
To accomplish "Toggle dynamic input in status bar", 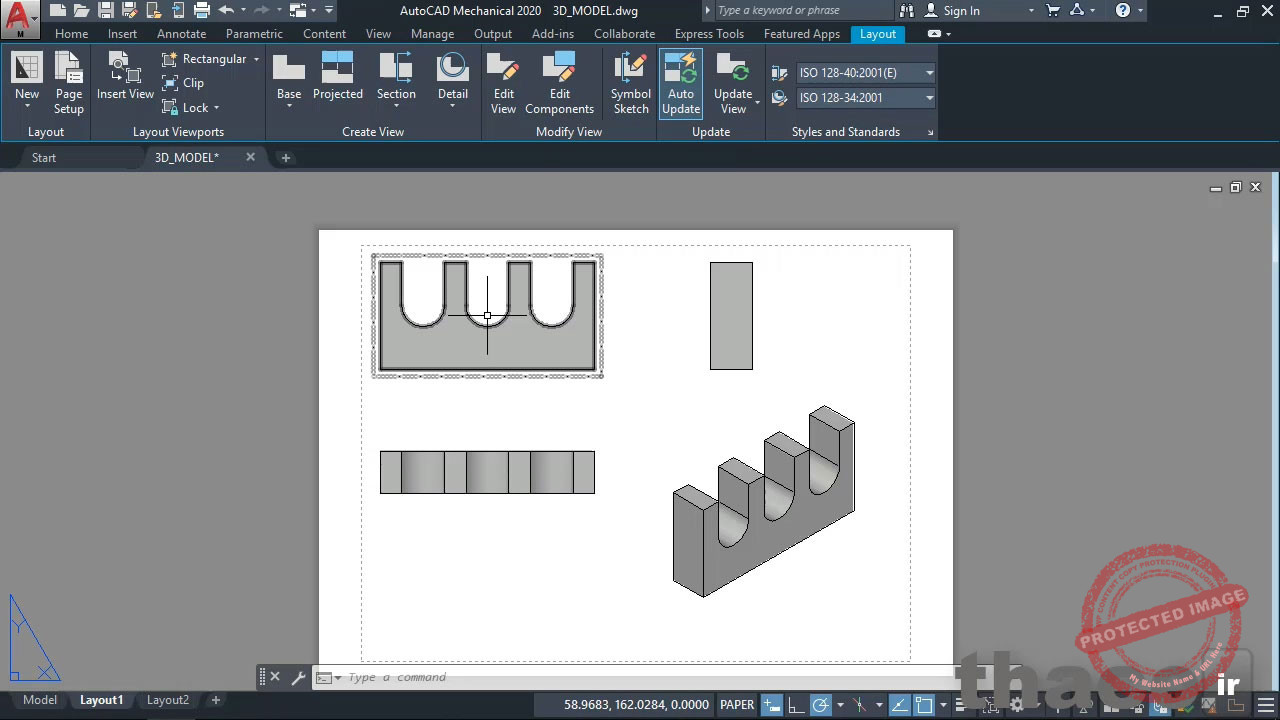I will tap(772, 704).
